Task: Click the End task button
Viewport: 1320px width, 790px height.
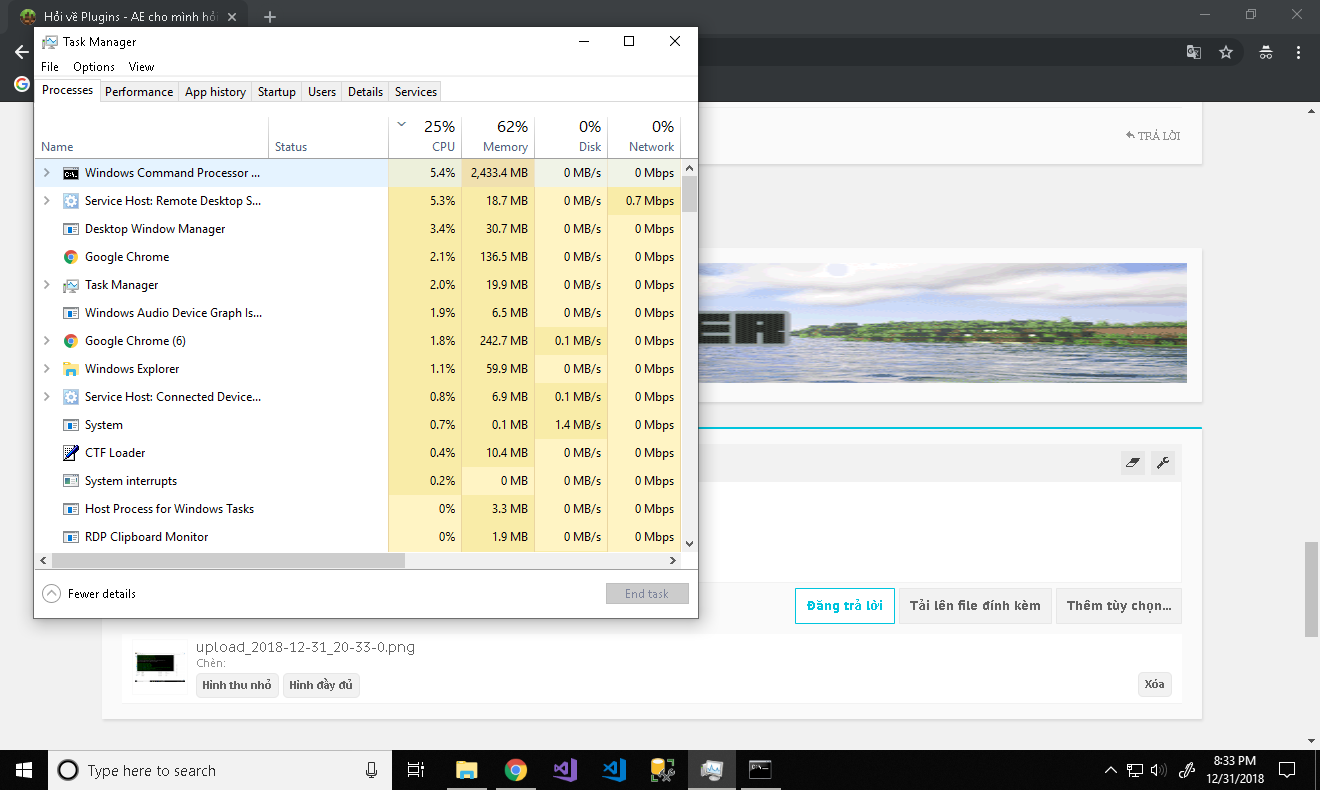Action: coord(647,594)
